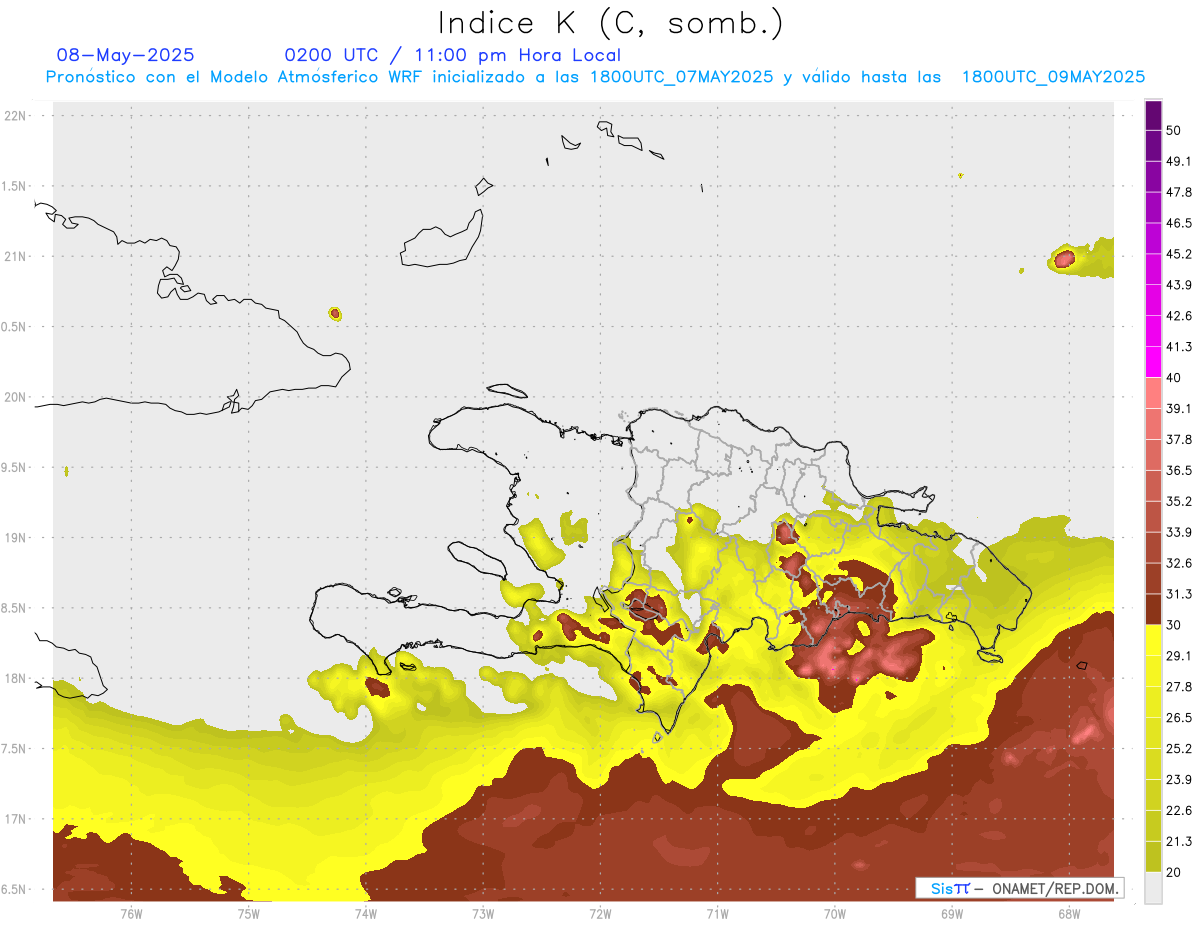1200x927 pixels.
Task: Click the '20' colorbar value
Action: (x=1174, y=873)
